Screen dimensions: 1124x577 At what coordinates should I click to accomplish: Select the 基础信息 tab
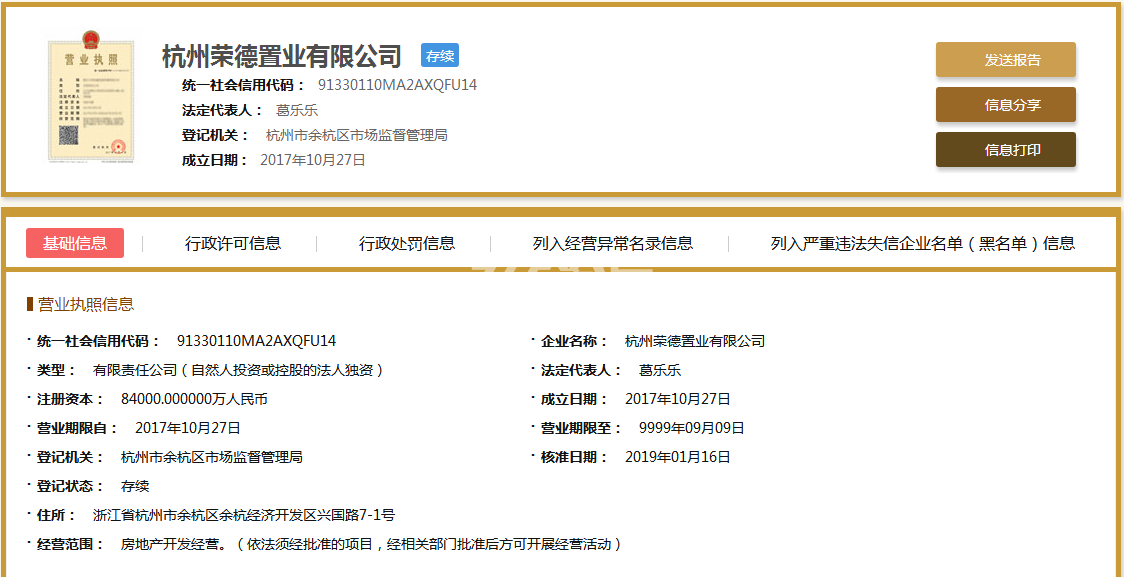75,243
